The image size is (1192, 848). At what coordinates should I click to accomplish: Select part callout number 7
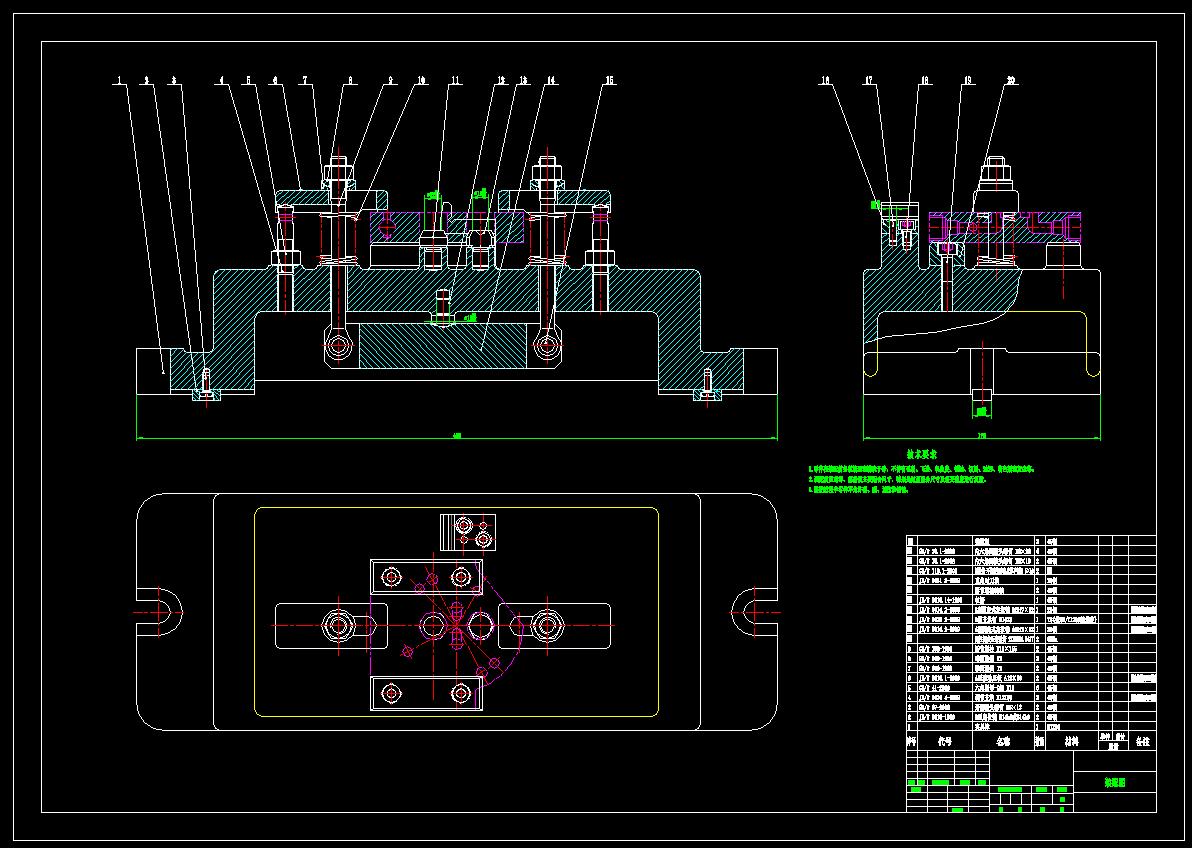[x=304, y=80]
